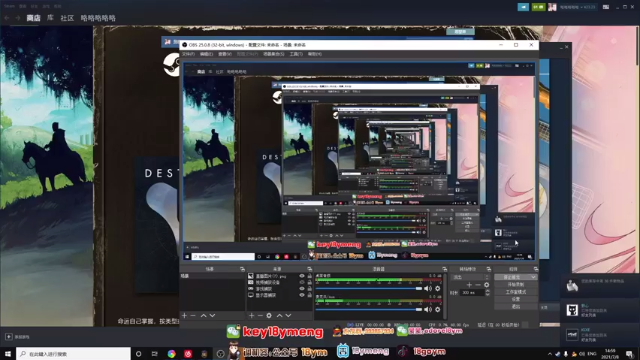
Task: Toggle visibility of 视频捕获设备 source
Action: pyautogui.click(x=302, y=282)
